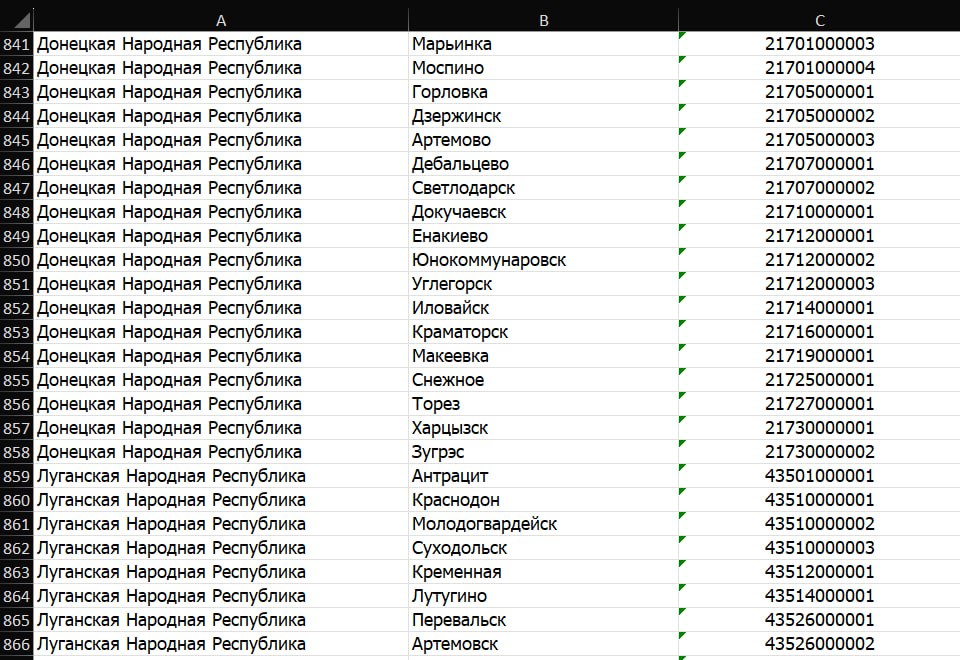960x660 pixels.
Task: Select row 858 header
Action: 17,452
